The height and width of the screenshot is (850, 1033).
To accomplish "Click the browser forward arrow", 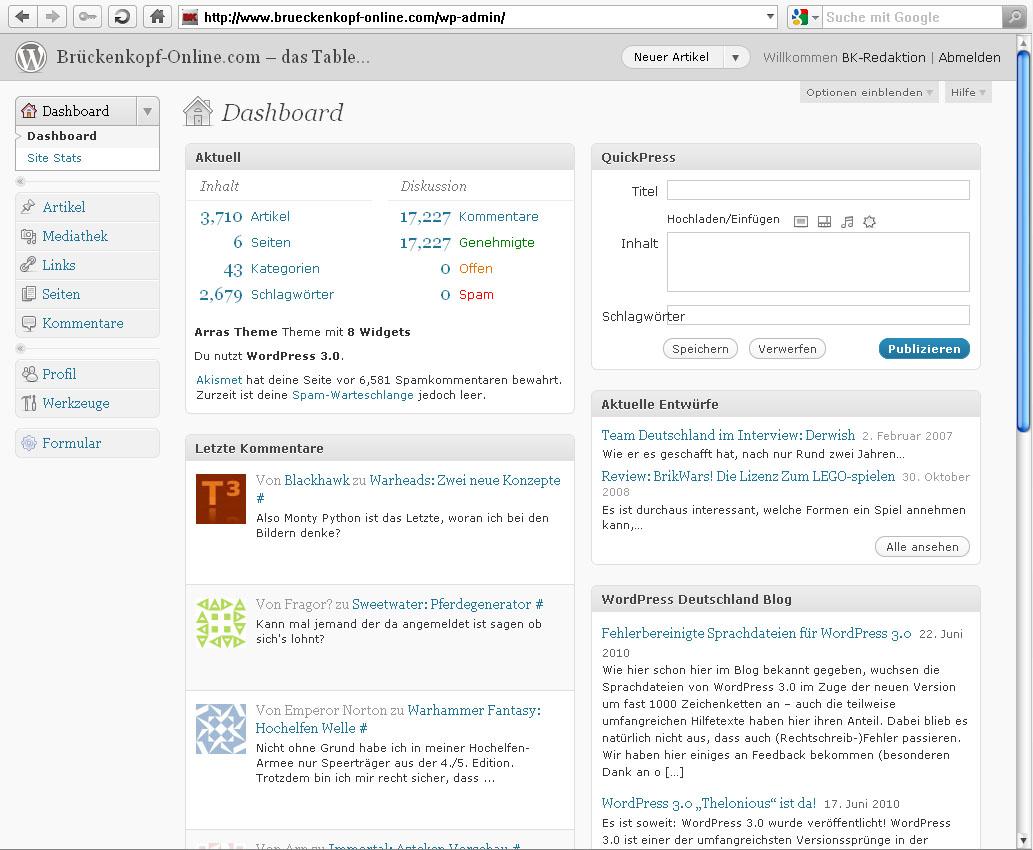I will click(x=52, y=16).
